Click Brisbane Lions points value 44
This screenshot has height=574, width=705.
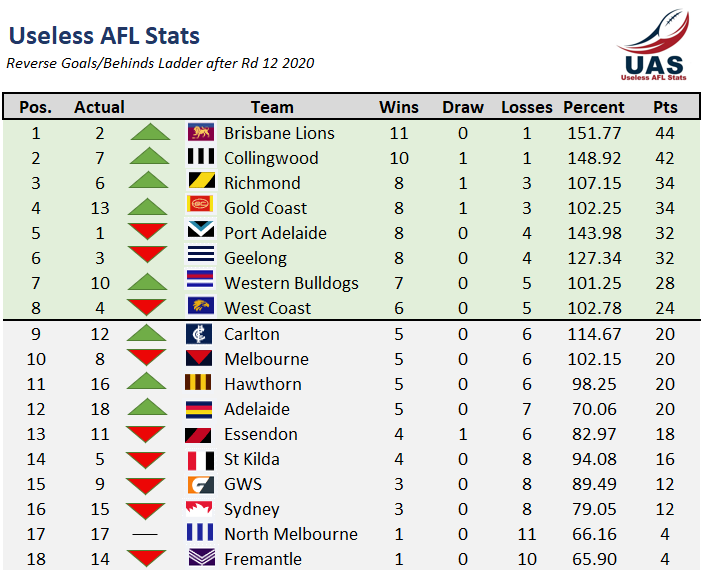665,133
